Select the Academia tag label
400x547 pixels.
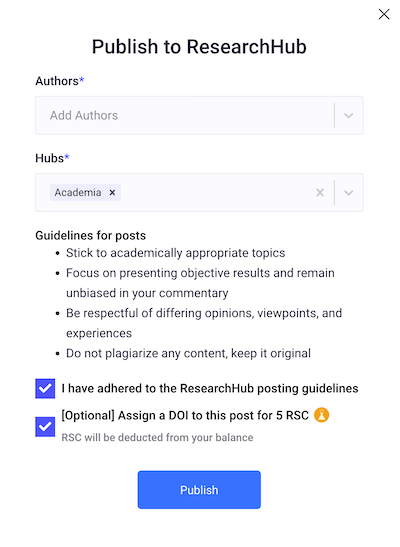point(78,193)
